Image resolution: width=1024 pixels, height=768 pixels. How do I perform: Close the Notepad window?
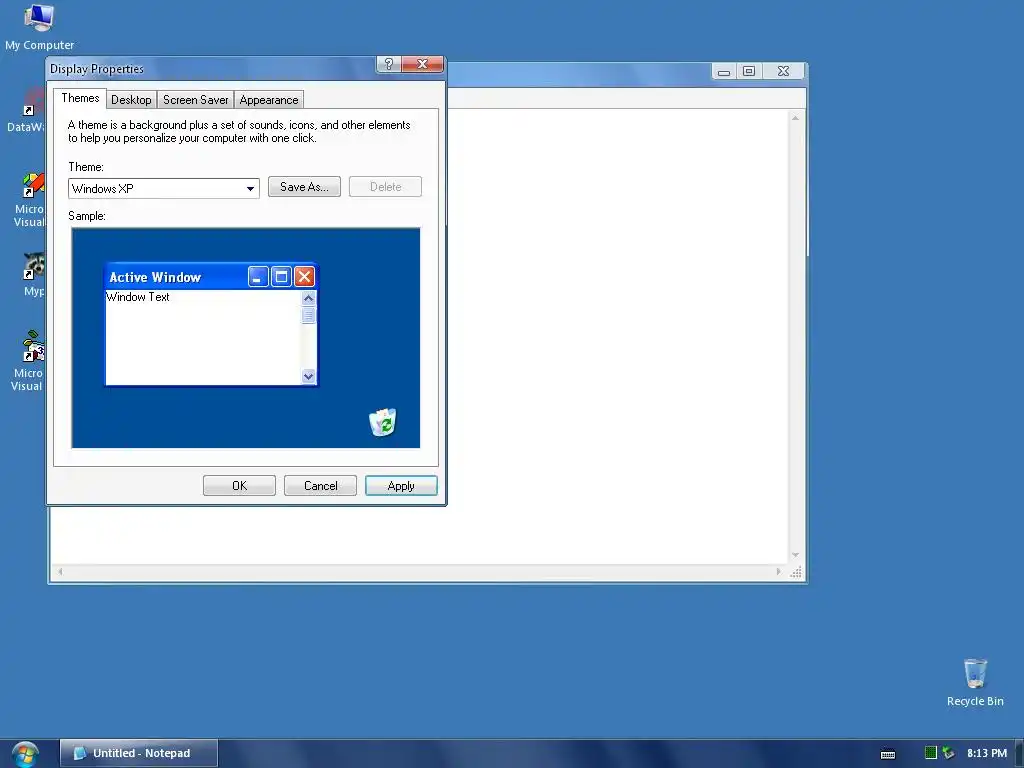[784, 71]
